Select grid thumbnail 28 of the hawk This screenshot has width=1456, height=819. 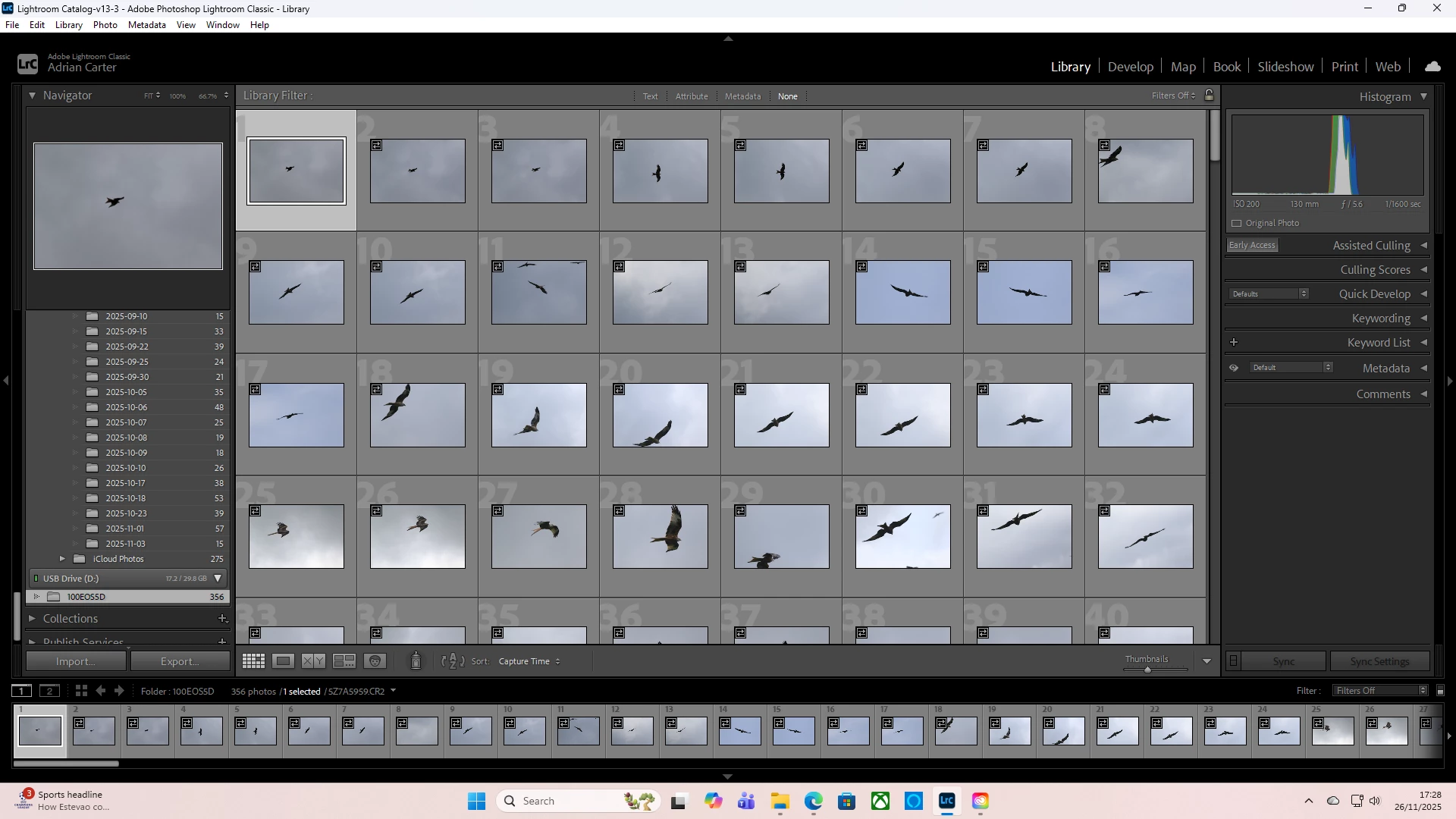(661, 536)
